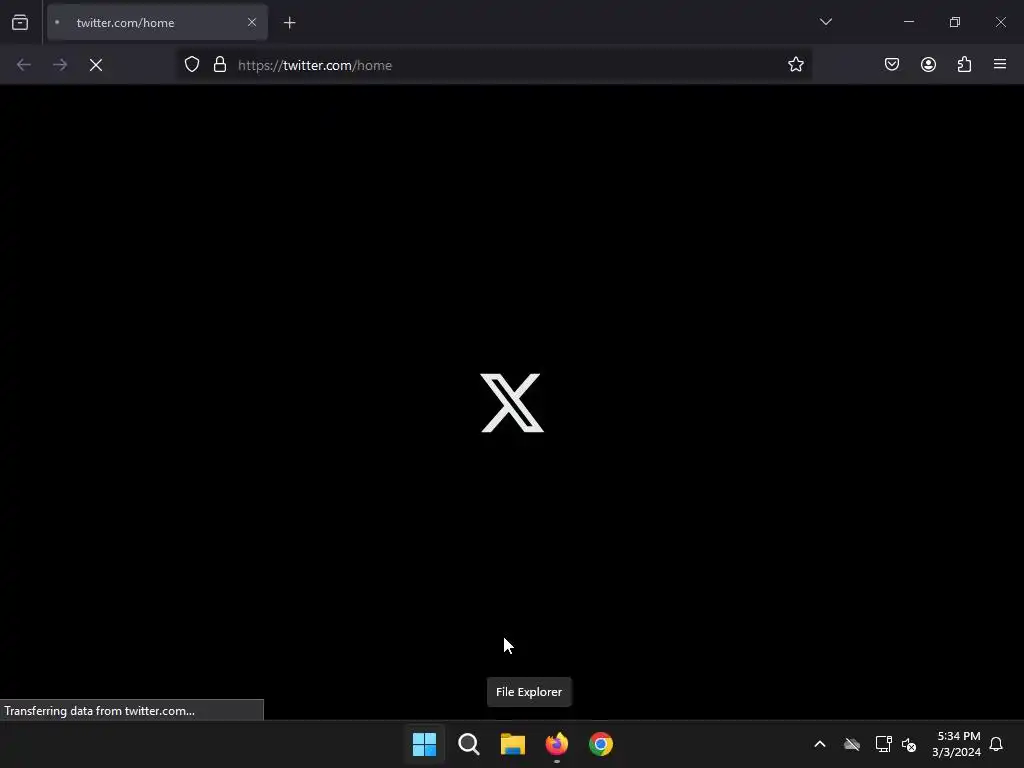
Task: Launch Google Chrome from taskbar
Action: pos(601,744)
